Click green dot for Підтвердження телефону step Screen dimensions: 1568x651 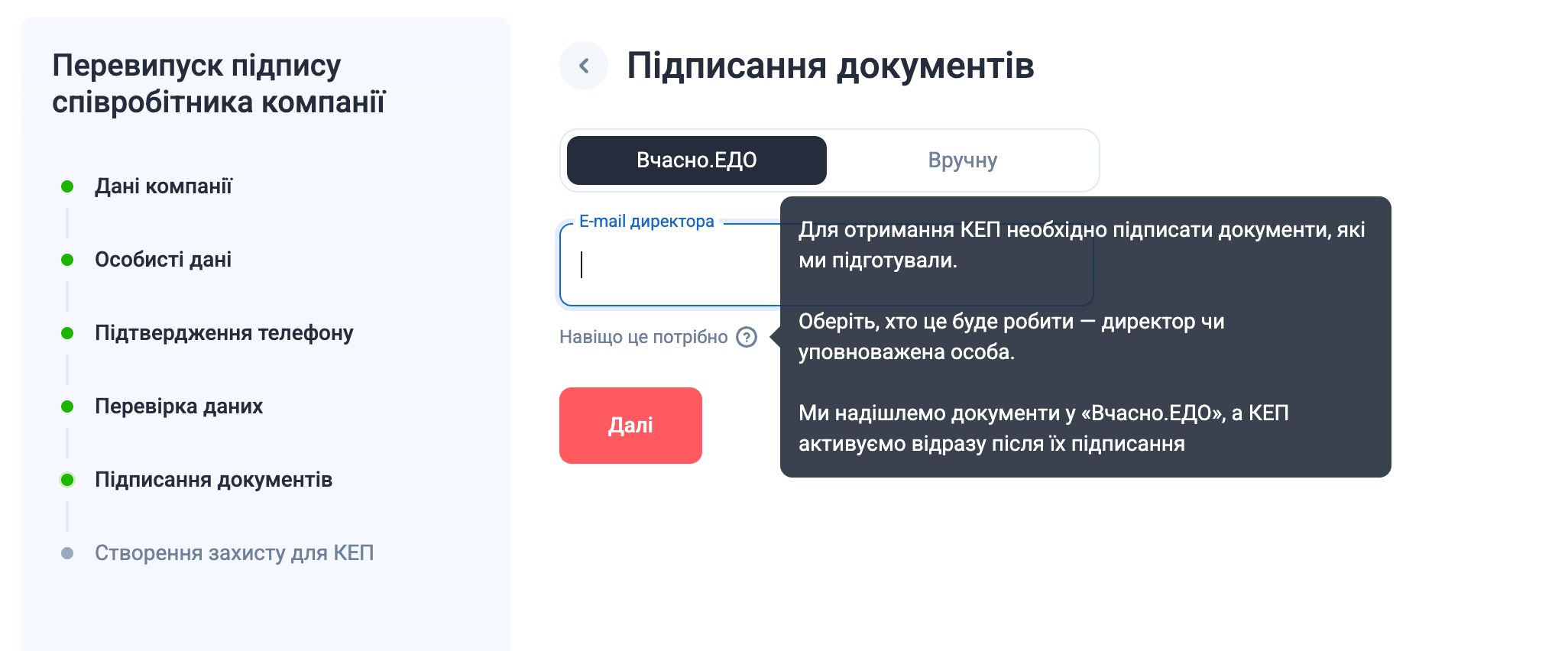67,333
